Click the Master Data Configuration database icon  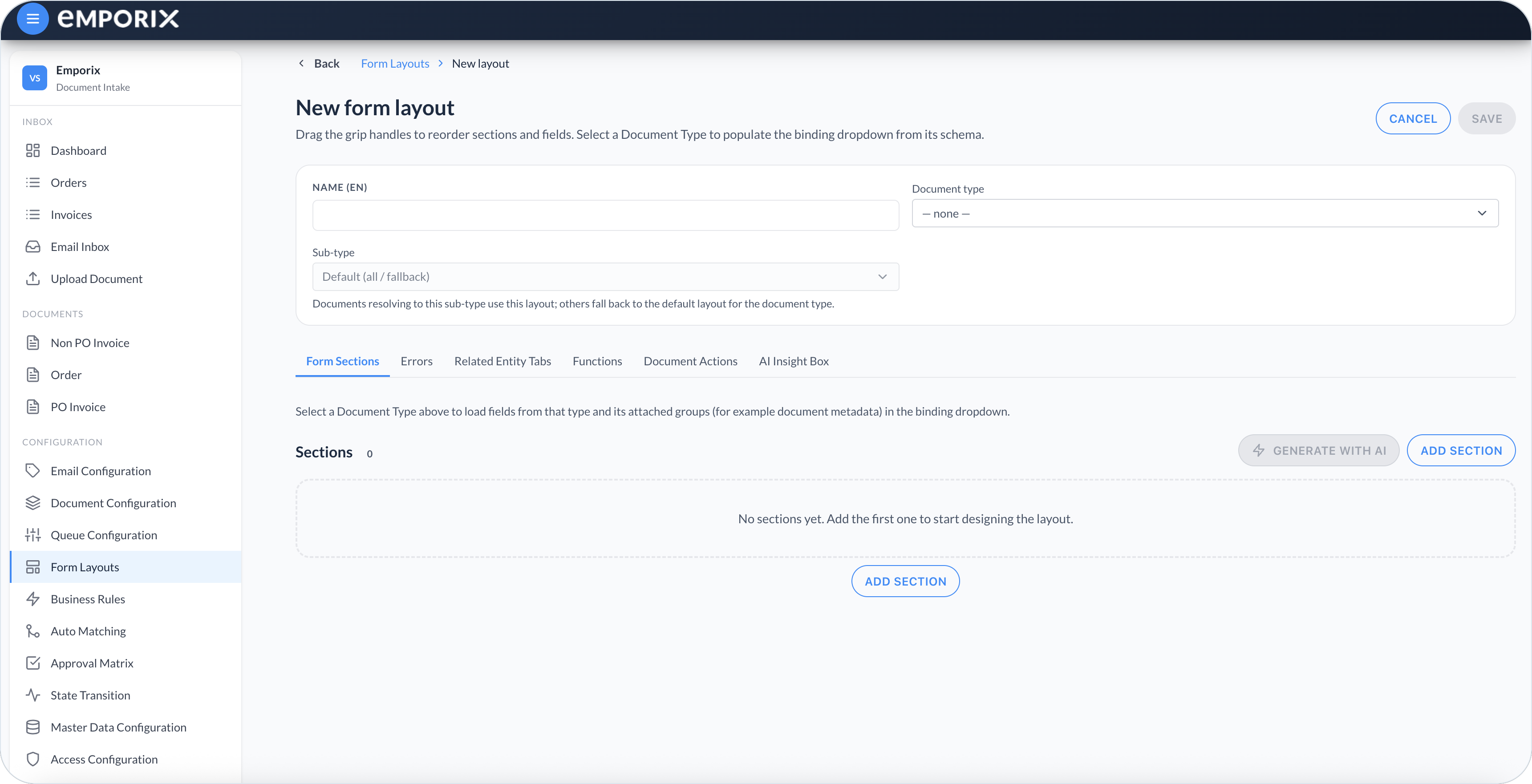[32, 727]
